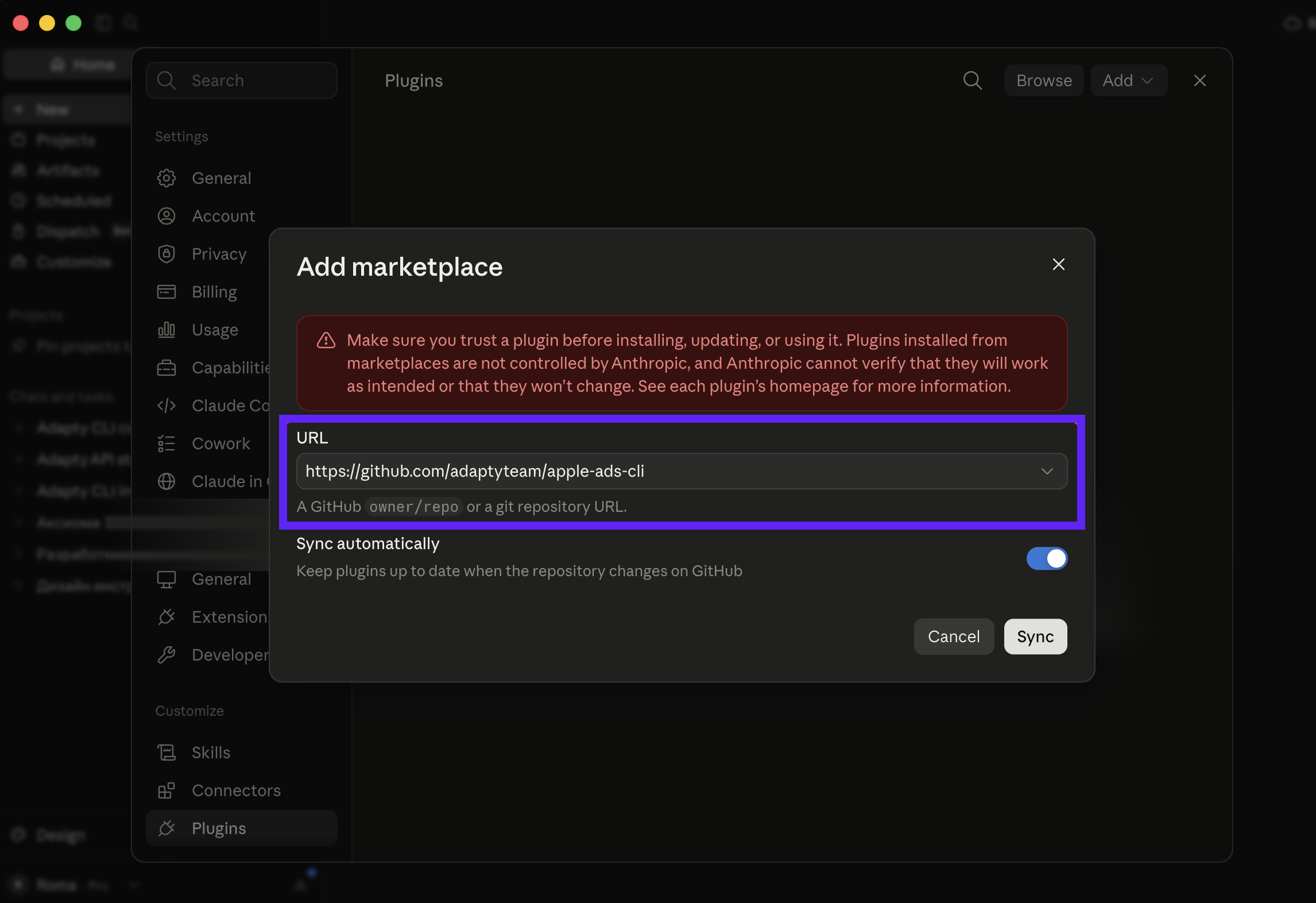Click the Billing card icon
1316x903 pixels.
(167, 292)
